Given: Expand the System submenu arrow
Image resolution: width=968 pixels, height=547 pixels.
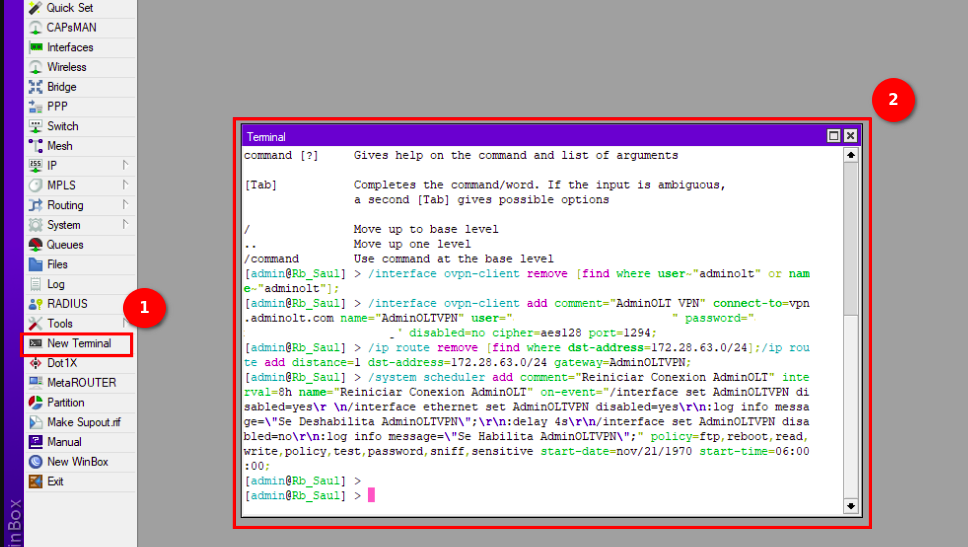Looking at the screenshot, I should click(x=125, y=225).
